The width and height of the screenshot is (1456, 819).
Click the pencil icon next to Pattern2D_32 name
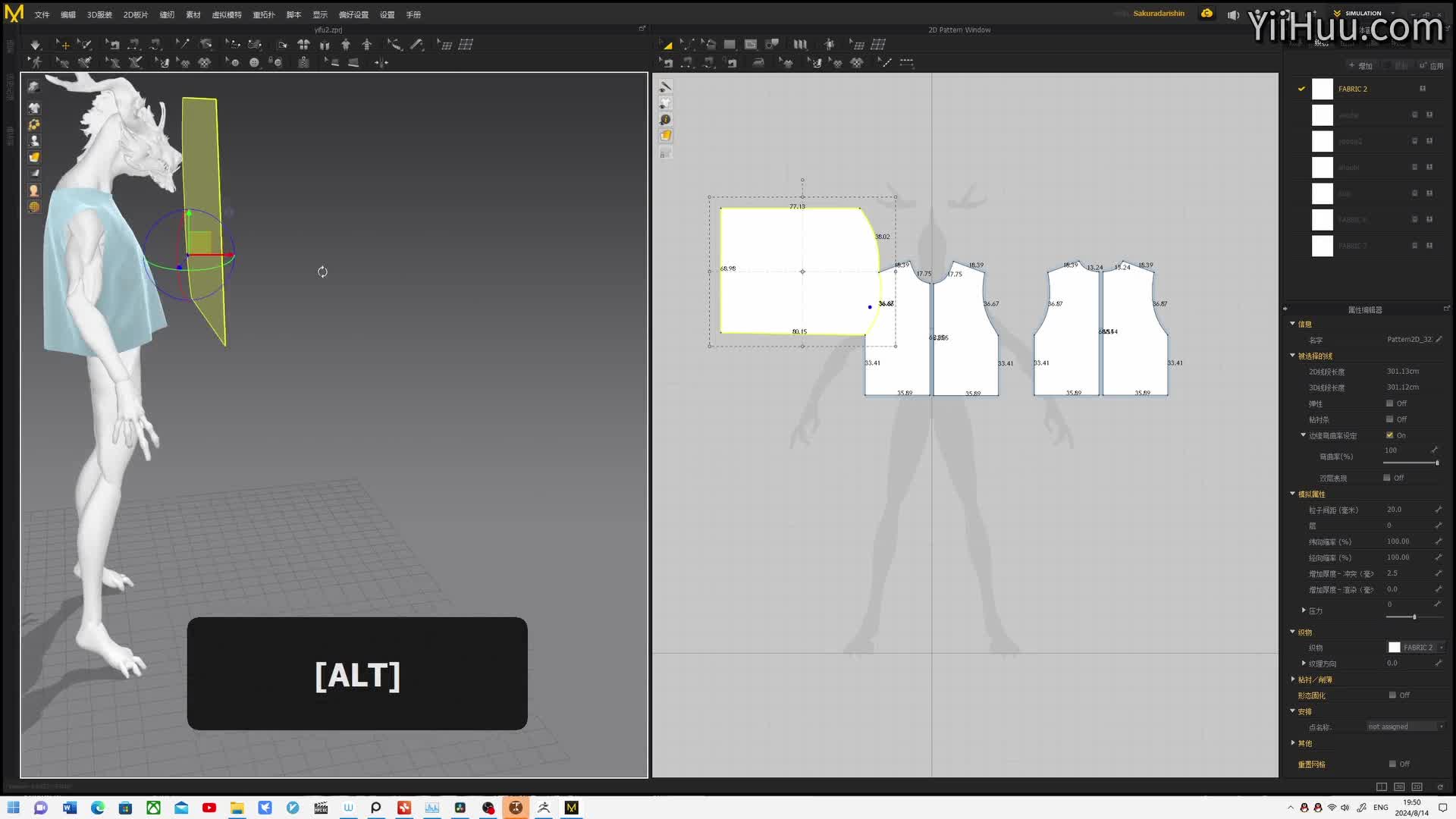coord(1439,340)
